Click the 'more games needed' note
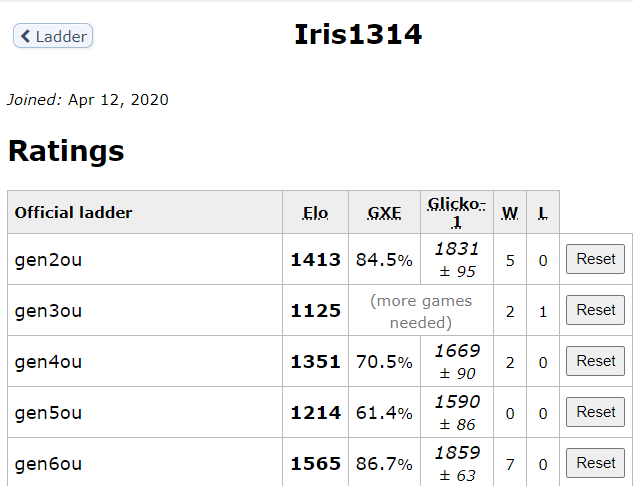The width and height of the screenshot is (633, 486). pyautogui.click(x=421, y=311)
